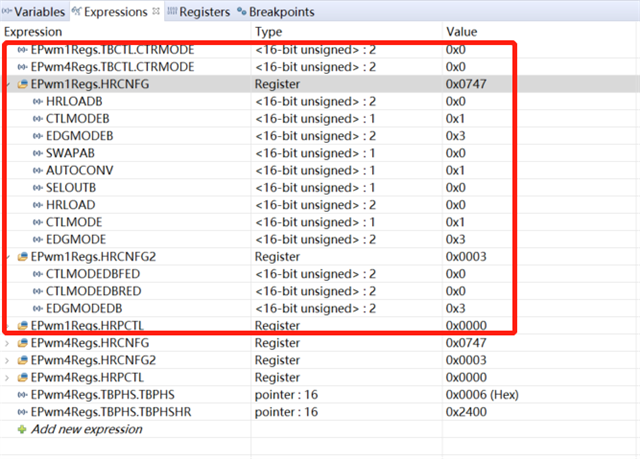Image resolution: width=640 pixels, height=459 pixels.
Task: Click the pointer icon beside EPwm4Regs.TBPHS.TBPHSHR
Action: click(22, 412)
